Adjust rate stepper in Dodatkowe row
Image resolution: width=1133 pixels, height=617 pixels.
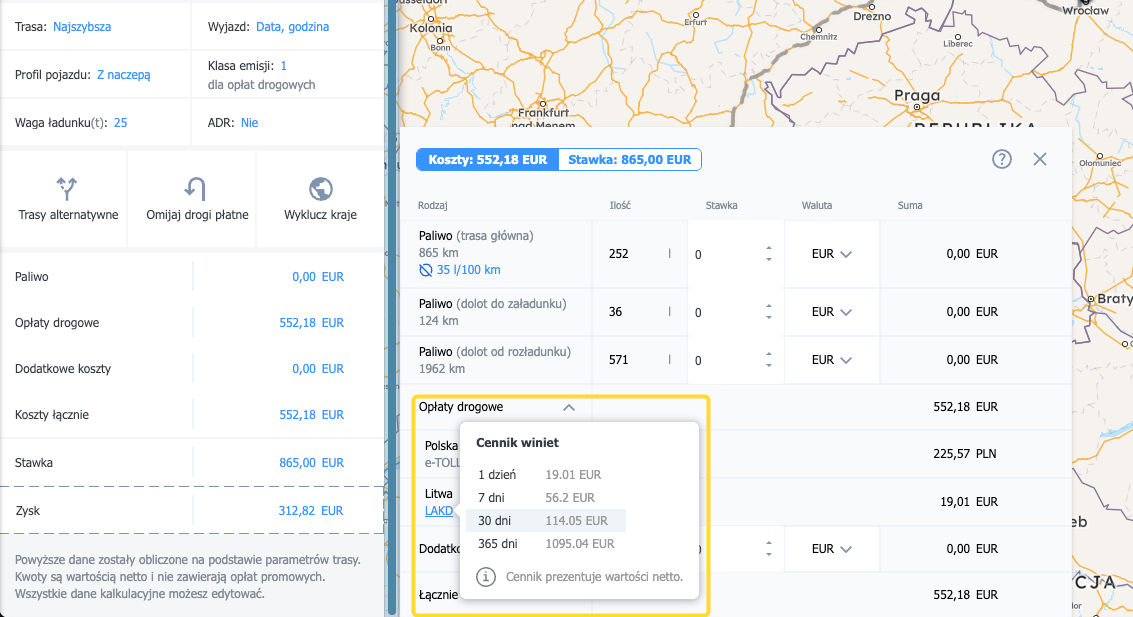(x=769, y=549)
